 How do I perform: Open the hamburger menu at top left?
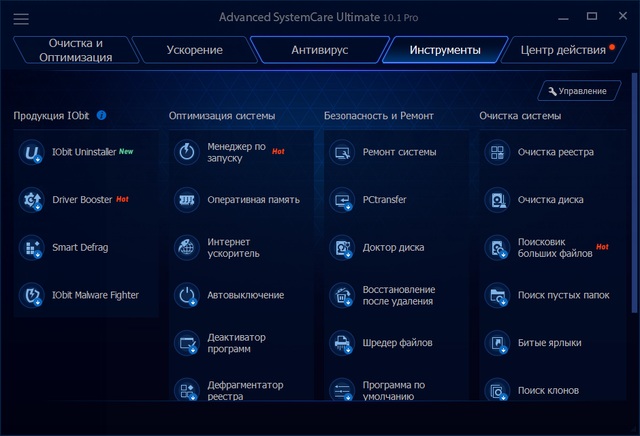pos(21,19)
